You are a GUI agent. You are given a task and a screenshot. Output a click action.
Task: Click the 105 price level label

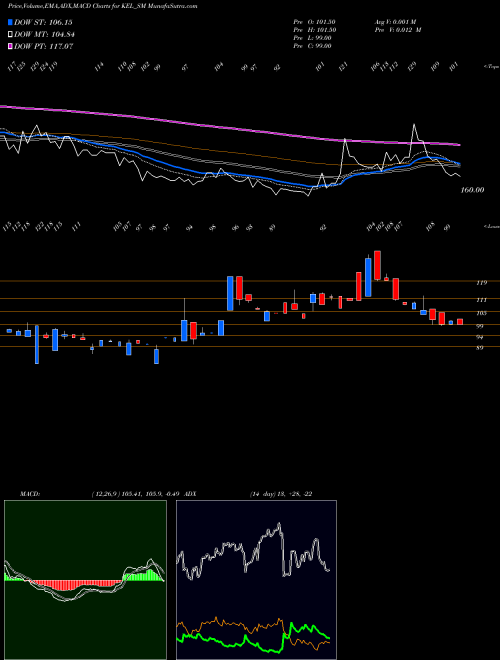click(481, 313)
